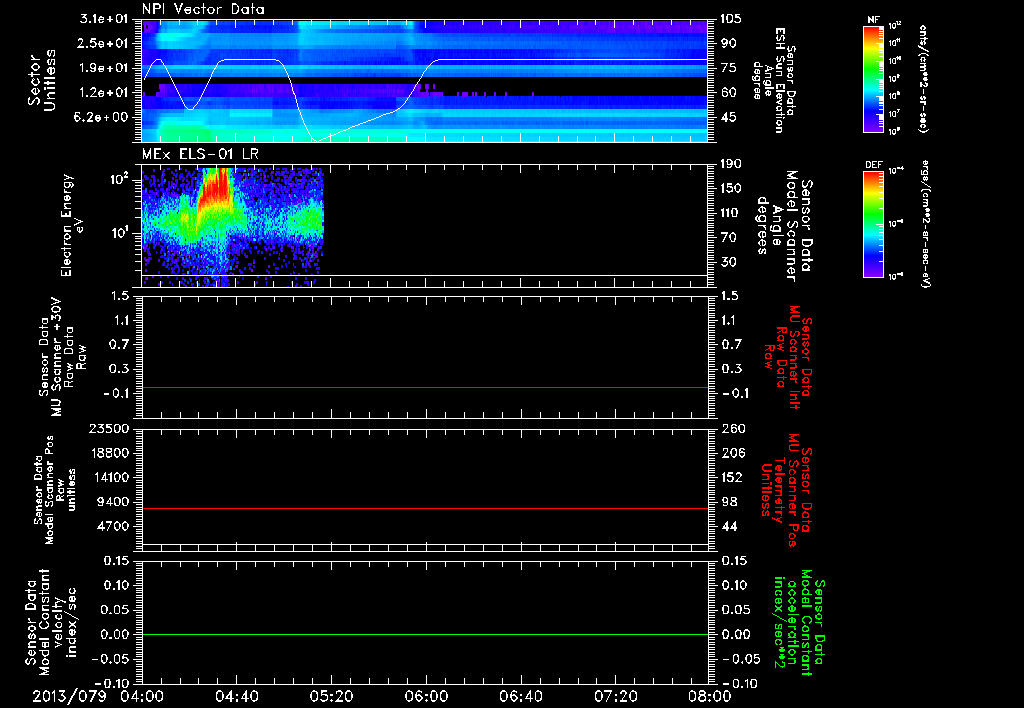Click the 06:00 time axis label
This screenshot has width=1024, height=708.
[x=426, y=696]
